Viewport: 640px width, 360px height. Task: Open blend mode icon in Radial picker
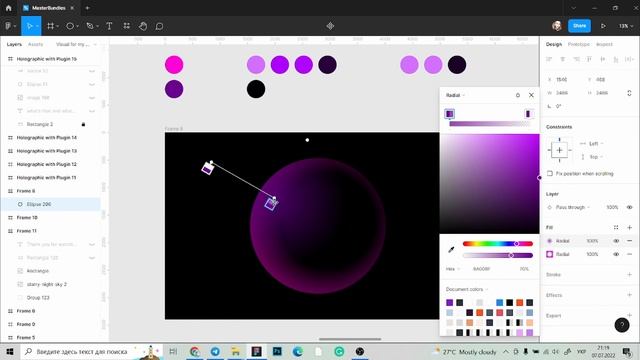(x=518, y=95)
